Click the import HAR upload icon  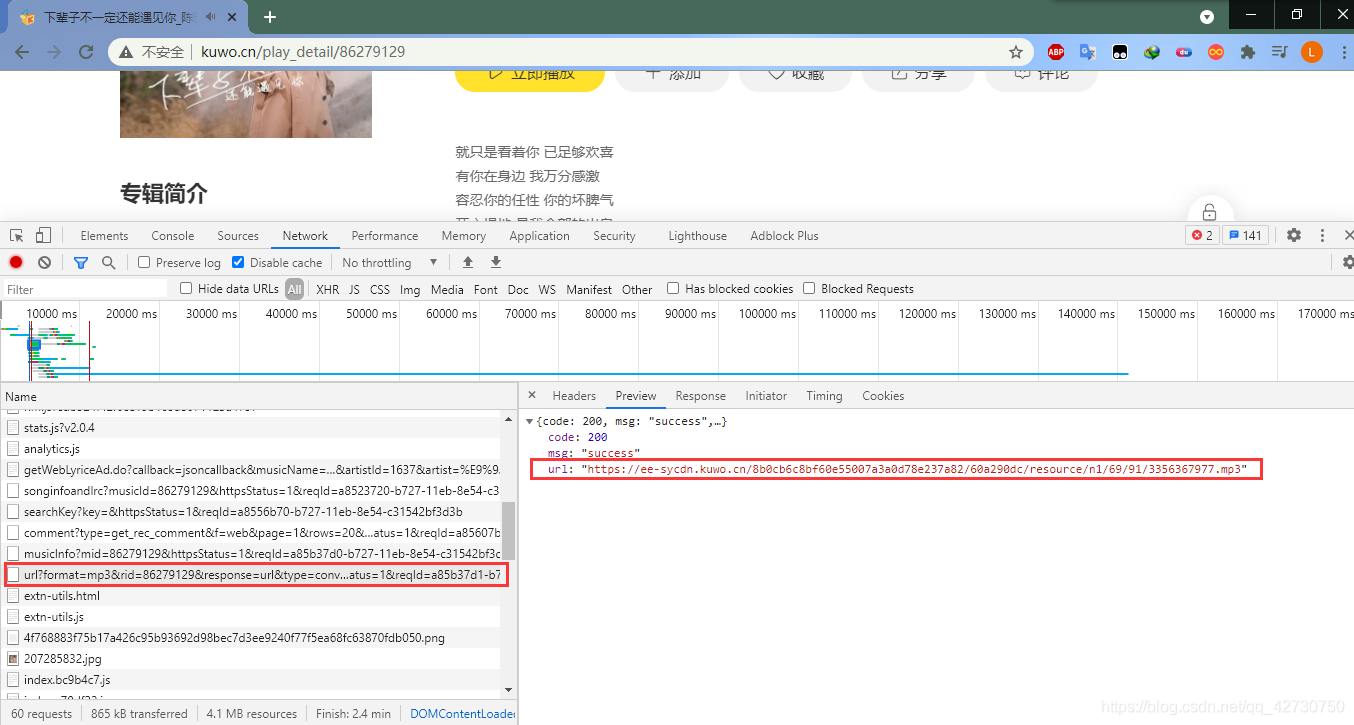click(x=467, y=262)
